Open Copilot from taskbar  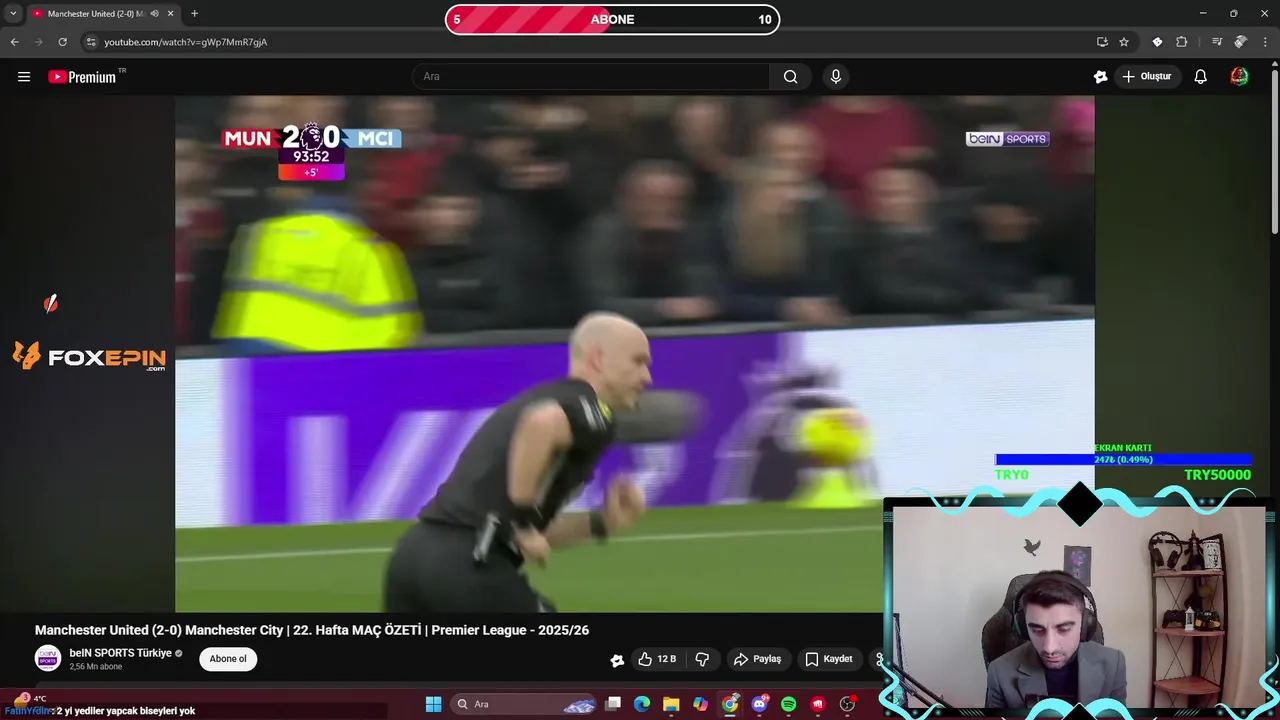[x=701, y=704]
